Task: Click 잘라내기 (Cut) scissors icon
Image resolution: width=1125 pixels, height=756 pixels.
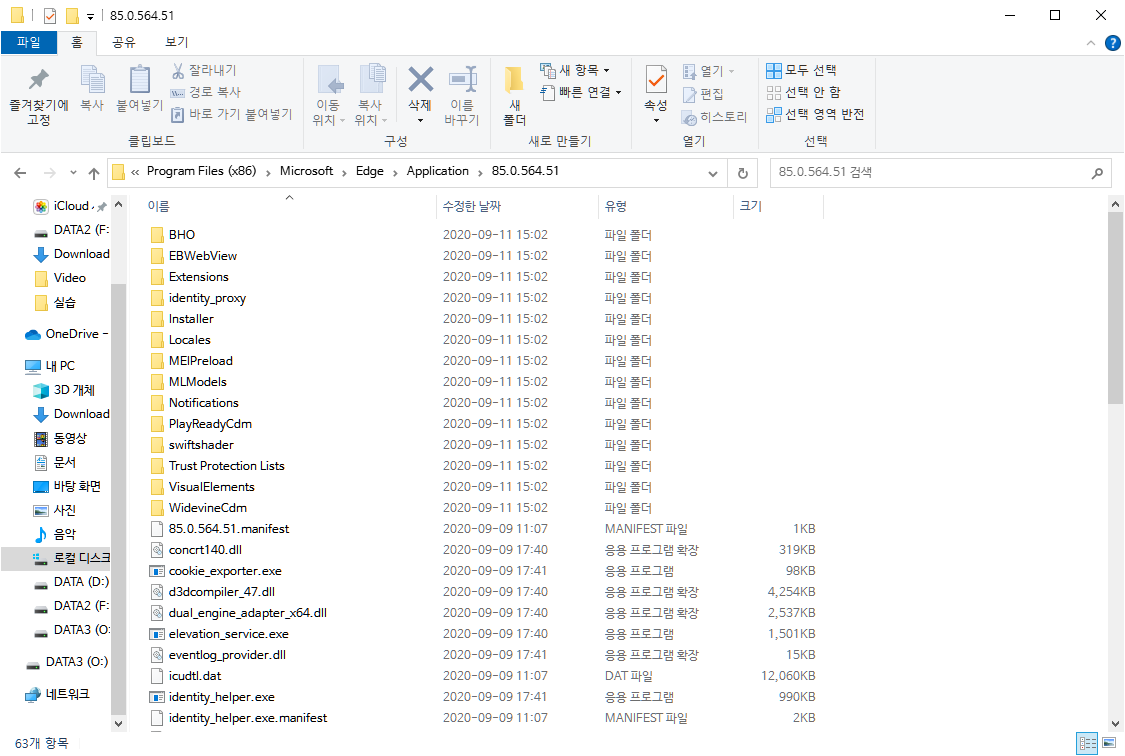Action: pyautogui.click(x=204, y=70)
